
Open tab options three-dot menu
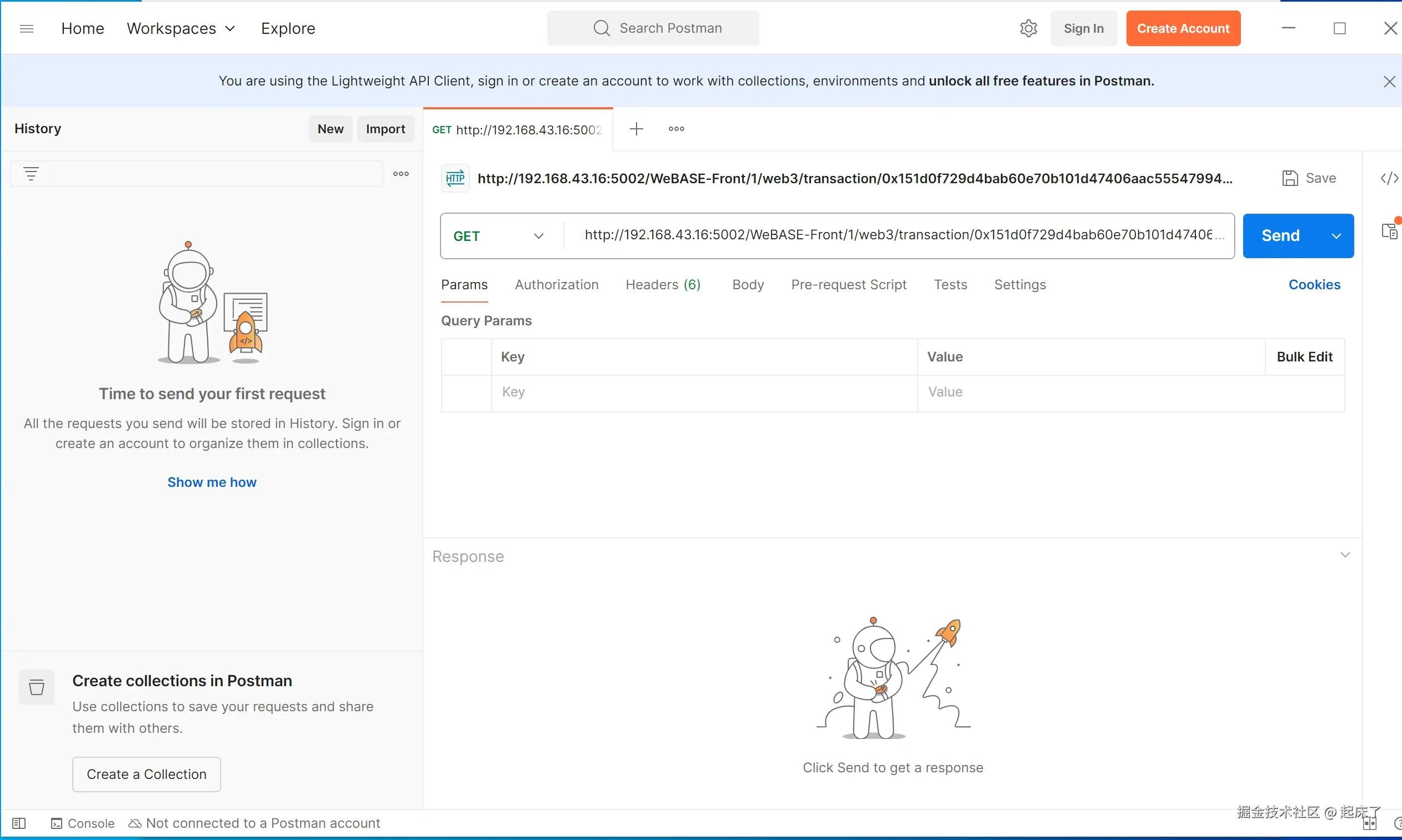[x=676, y=129]
